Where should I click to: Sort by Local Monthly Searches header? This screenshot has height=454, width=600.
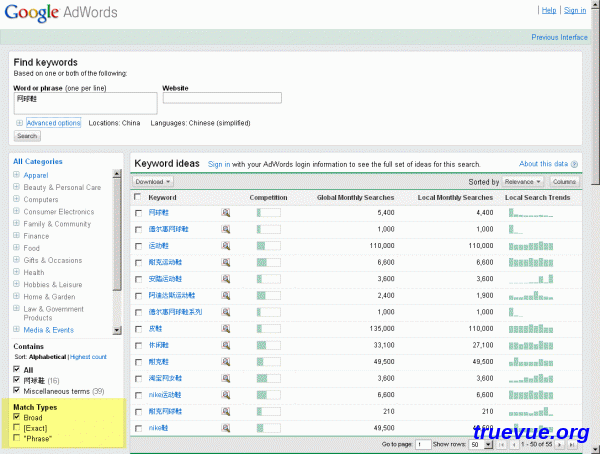coord(455,198)
